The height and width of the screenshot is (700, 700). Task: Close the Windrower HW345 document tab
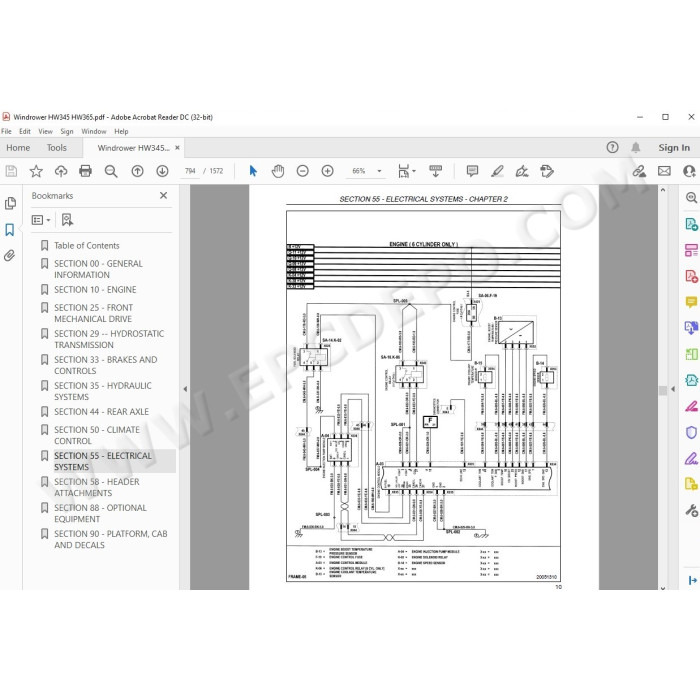[177, 147]
